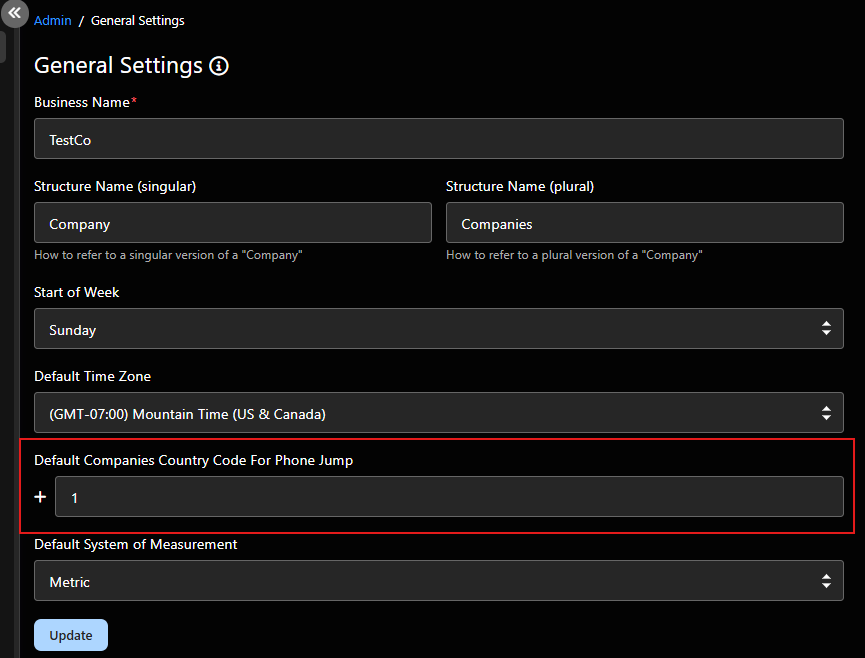Focus the Business Name field TestCo
The height and width of the screenshot is (658, 865).
439,138
